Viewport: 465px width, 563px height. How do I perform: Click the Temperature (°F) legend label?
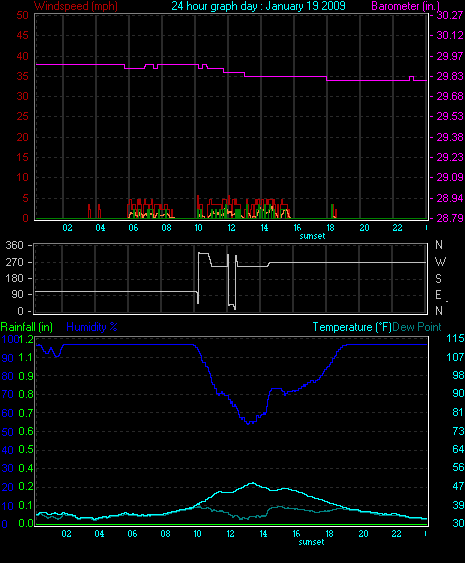pos(352,327)
